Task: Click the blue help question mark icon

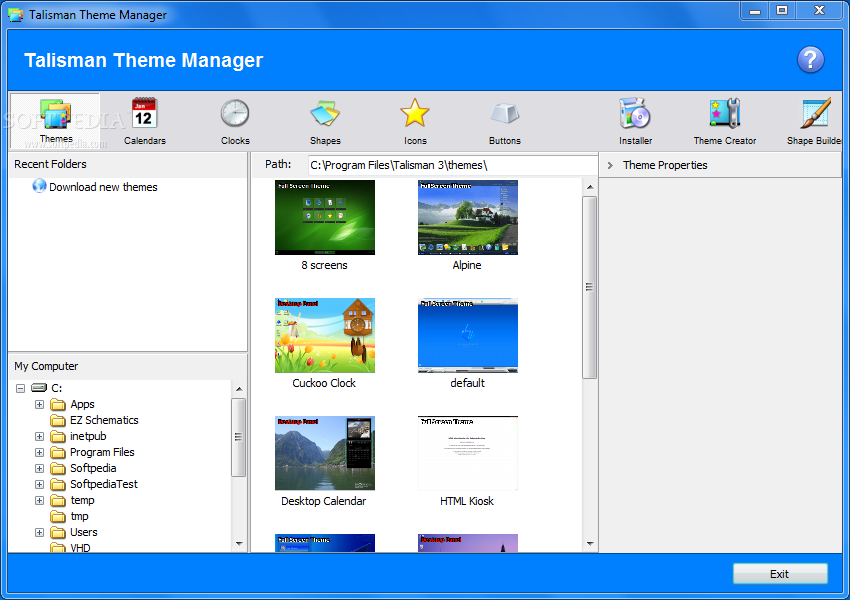Action: point(810,60)
